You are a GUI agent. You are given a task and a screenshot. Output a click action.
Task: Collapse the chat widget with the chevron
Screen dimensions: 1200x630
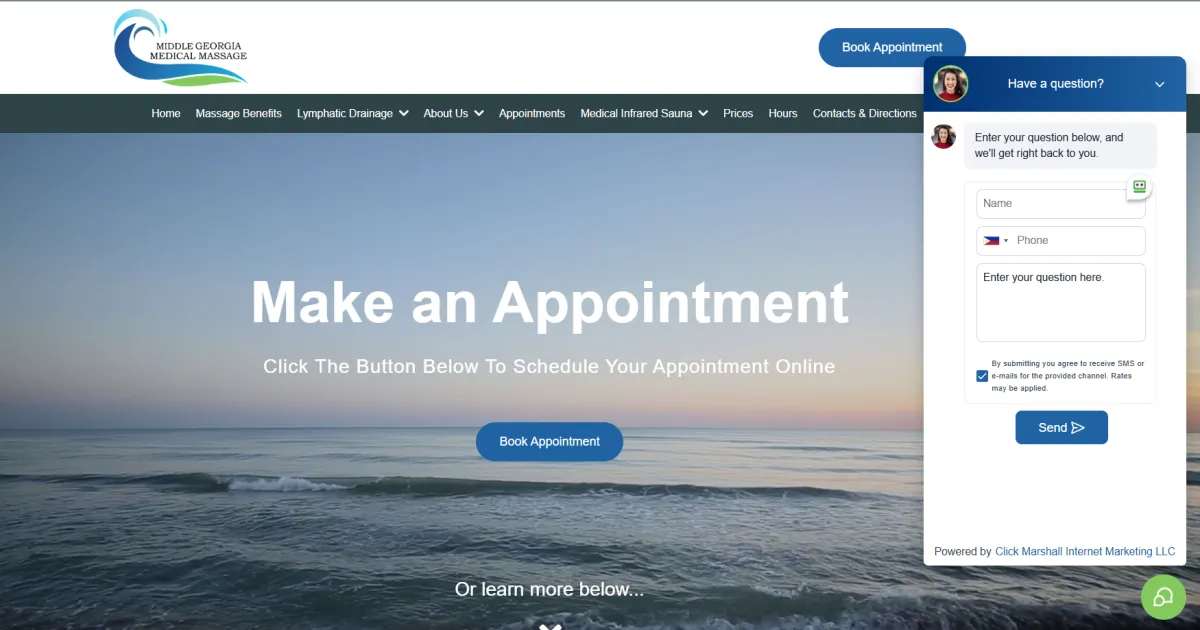(x=1160, y=84)
